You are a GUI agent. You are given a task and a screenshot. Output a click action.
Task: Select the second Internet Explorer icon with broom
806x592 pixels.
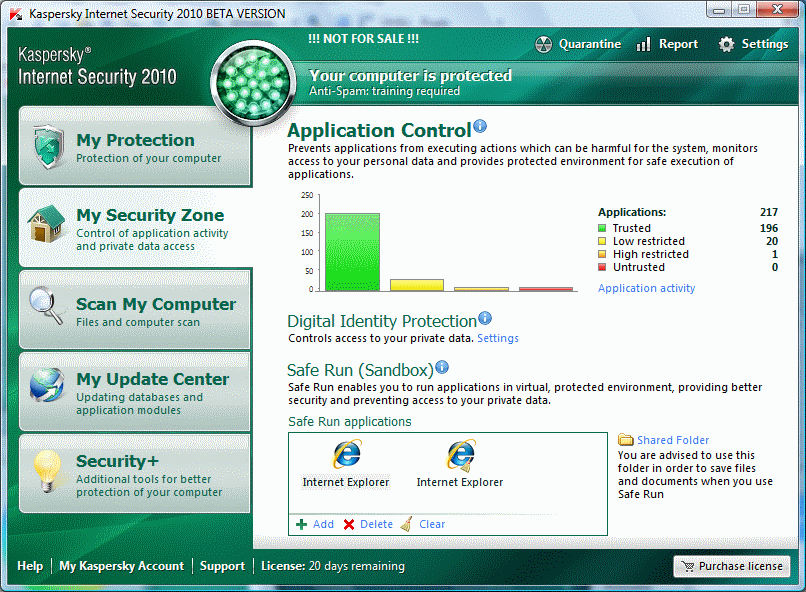point(461,455)
